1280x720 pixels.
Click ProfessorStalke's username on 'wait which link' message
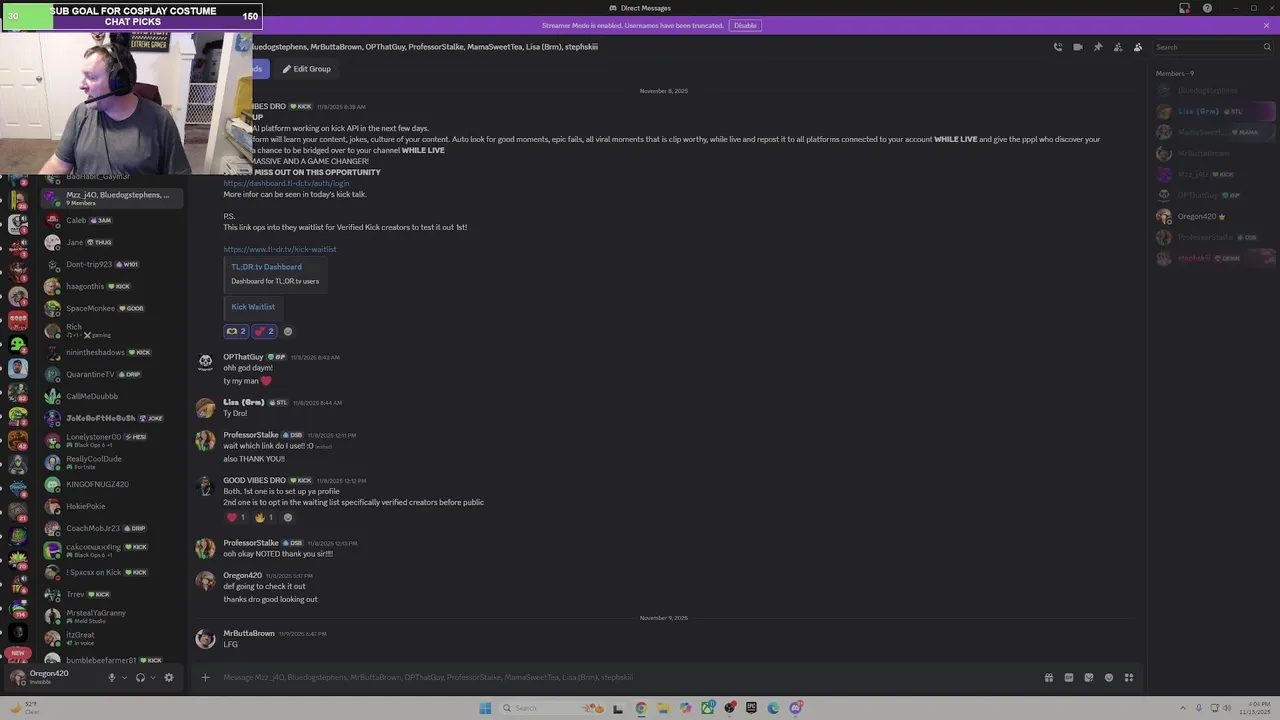(251, 435)
